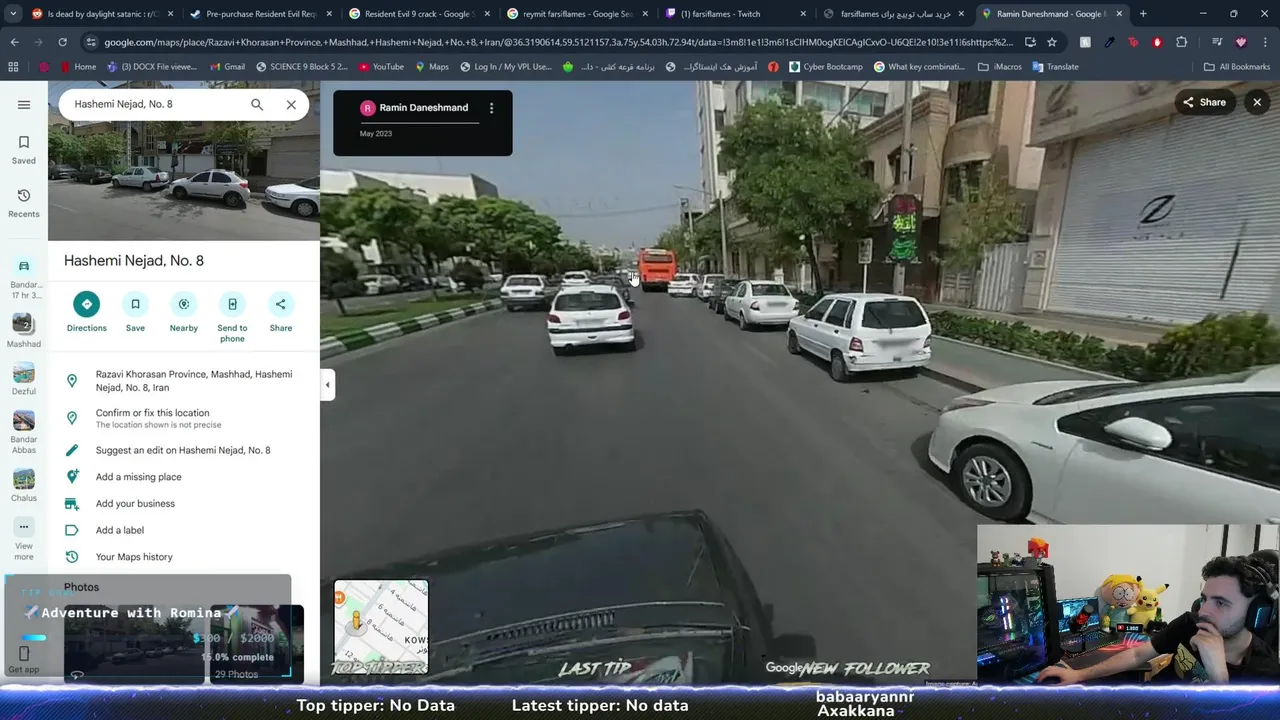Open All Bookmarks folder
The width and height of the screenshot is (1280, 720).
point(1237,67)
